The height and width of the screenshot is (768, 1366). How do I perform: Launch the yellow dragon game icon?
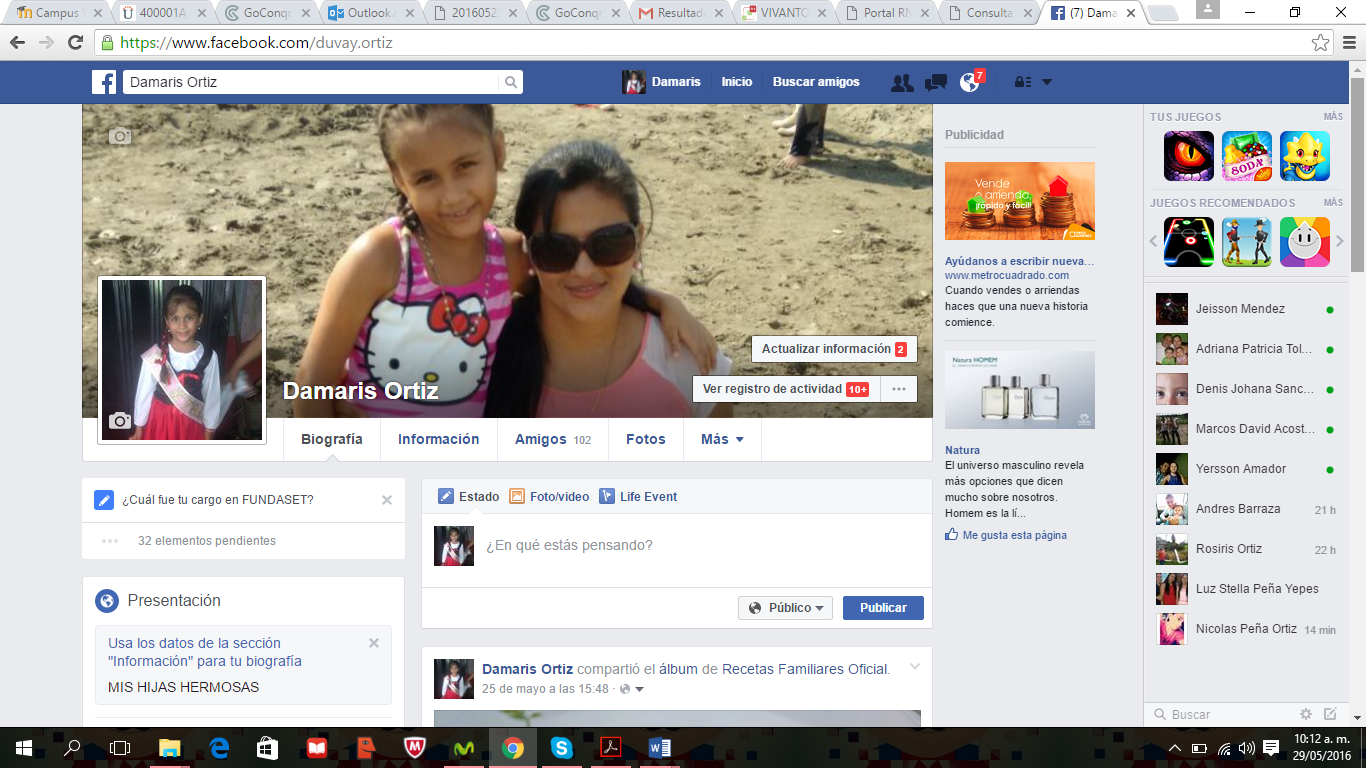1305,156
